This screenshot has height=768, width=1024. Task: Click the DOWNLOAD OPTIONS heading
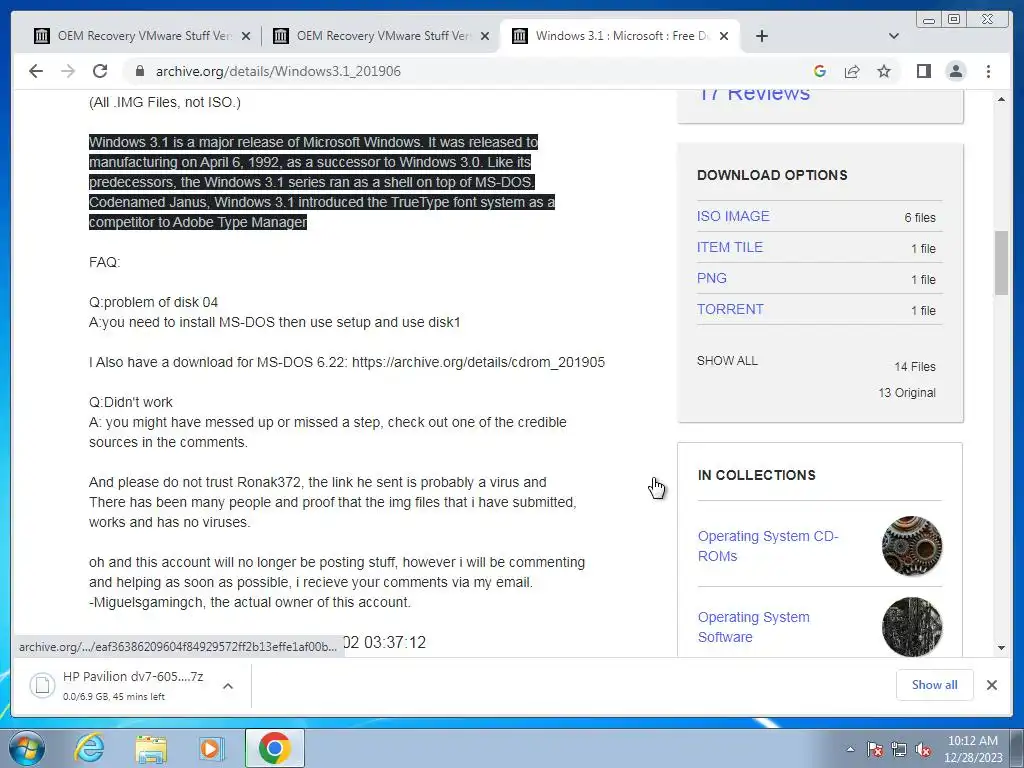[x=772, y=175]
